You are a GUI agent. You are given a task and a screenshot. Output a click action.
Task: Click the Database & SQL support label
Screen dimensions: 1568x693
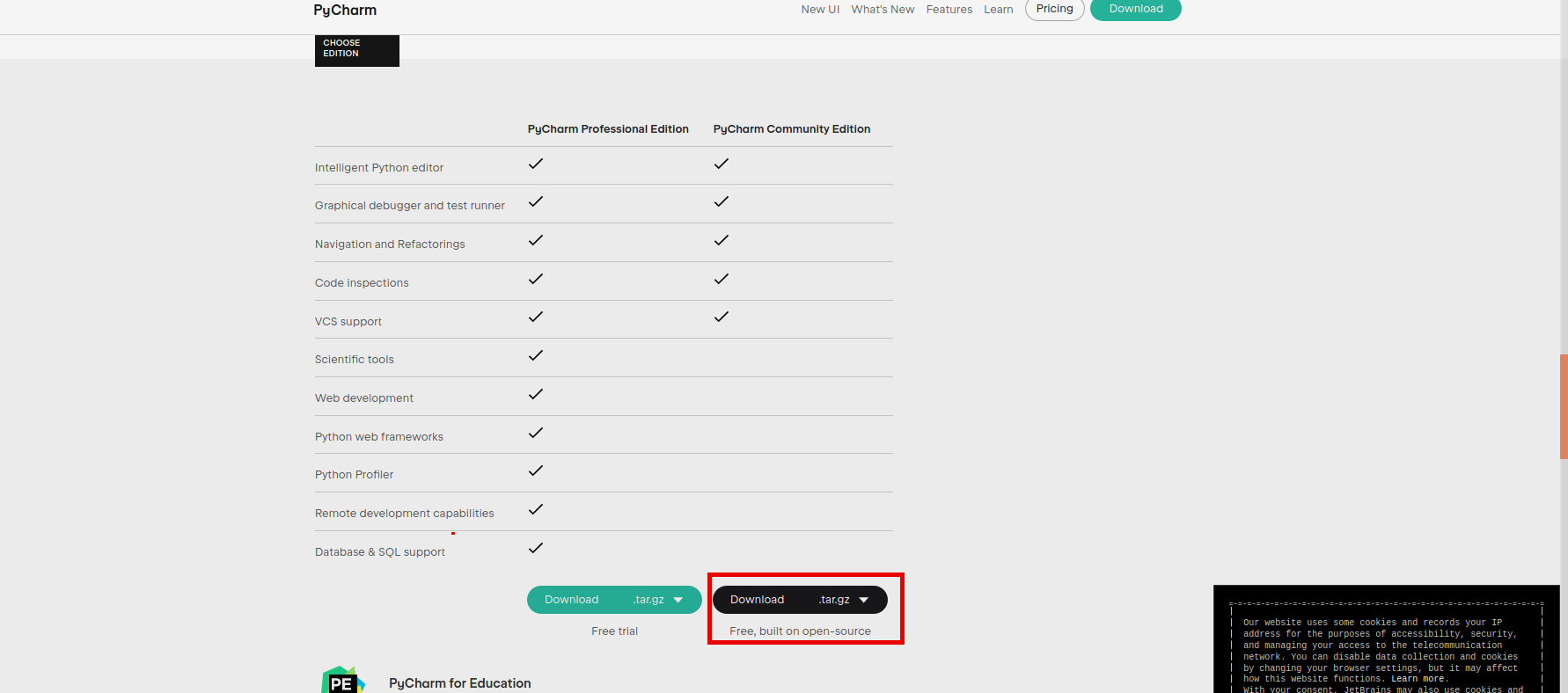[380, 552]
